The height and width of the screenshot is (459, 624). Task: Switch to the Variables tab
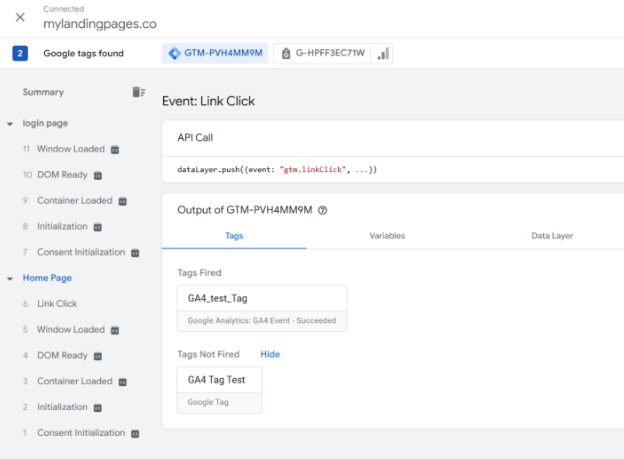(x=387, y=236)
